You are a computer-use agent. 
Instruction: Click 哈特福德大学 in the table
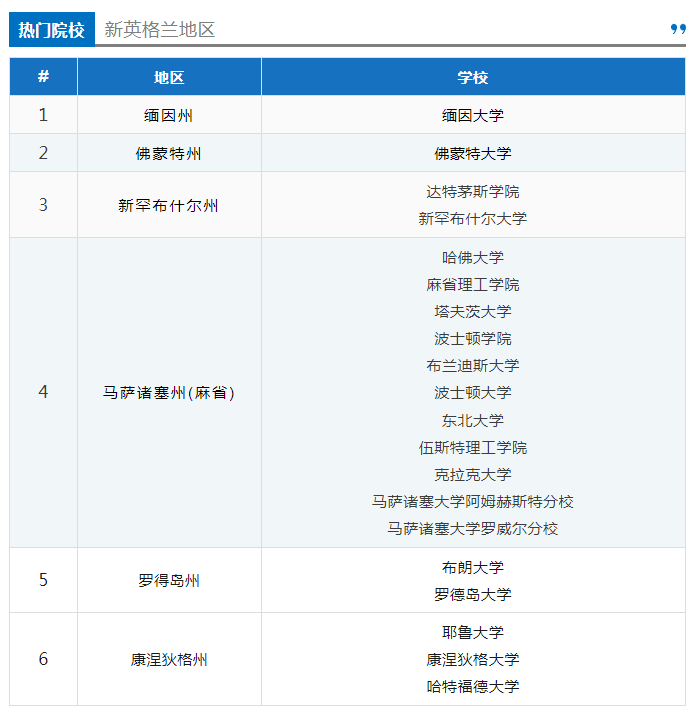click(473, 687)
